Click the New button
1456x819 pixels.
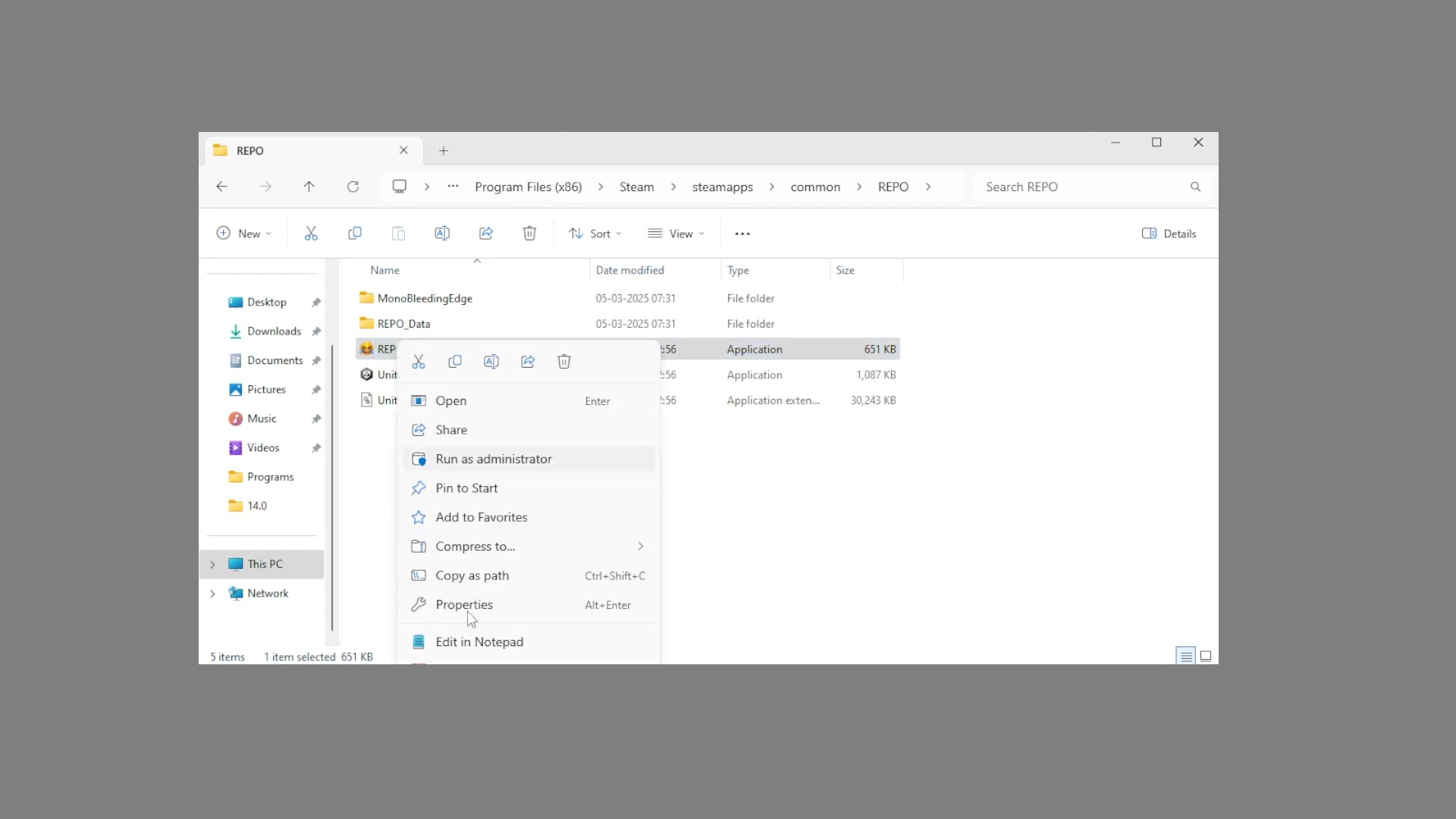(244, 234)
